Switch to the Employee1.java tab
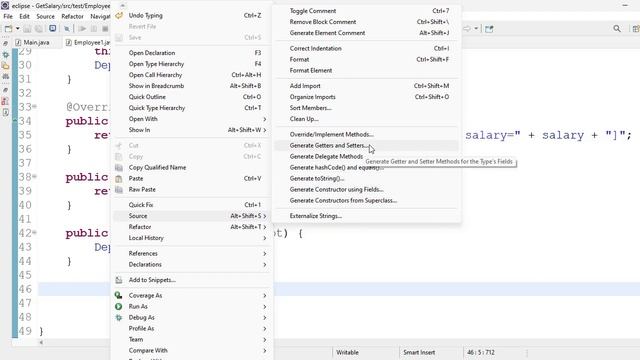The height and width of the screenshot is (360, 640). click(x=88, y=42)
